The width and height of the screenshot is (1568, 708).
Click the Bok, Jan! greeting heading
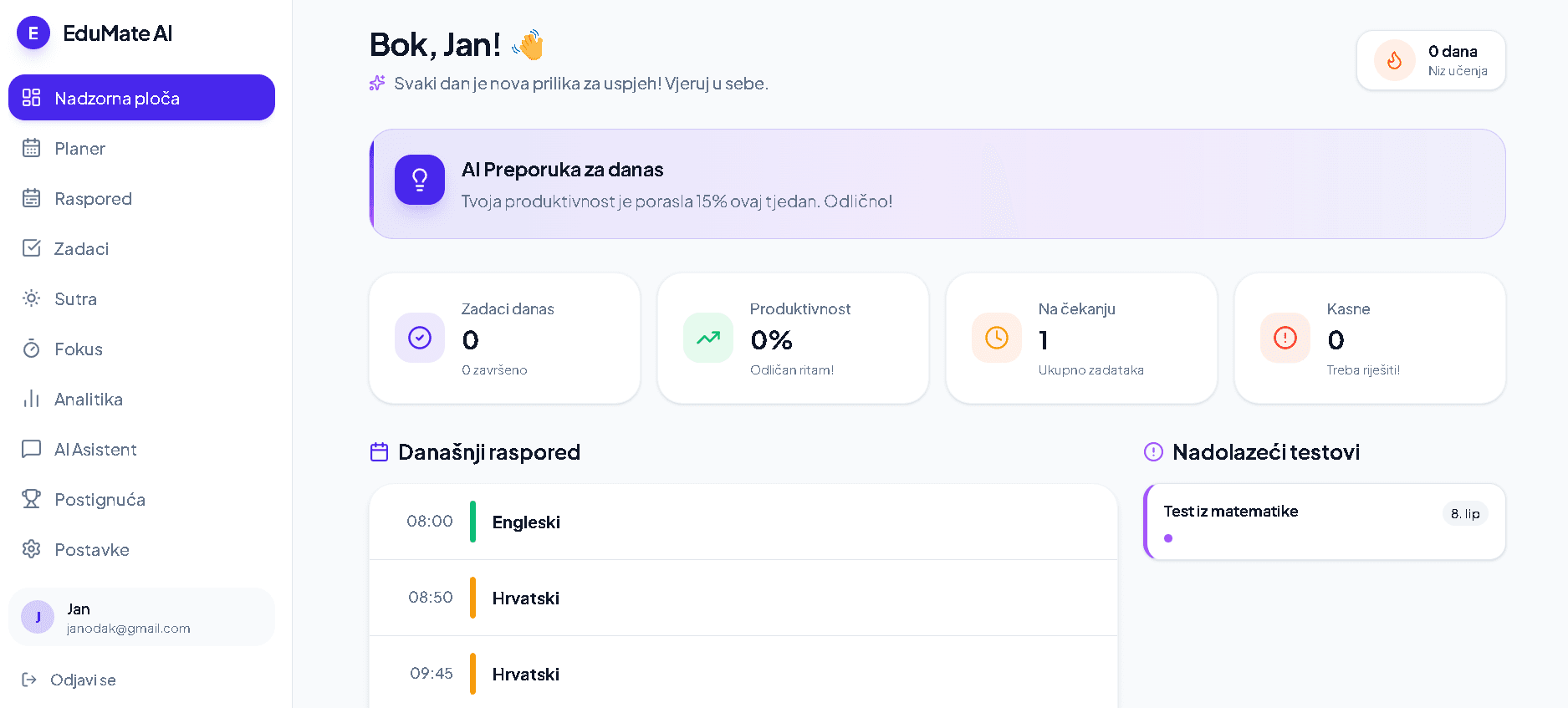[x=435, y=45]
